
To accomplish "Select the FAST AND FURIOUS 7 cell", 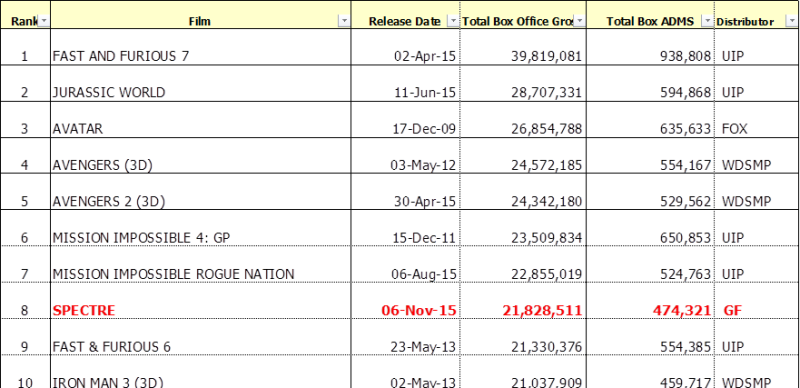I will pyautogui.click(x=201, y=47).
